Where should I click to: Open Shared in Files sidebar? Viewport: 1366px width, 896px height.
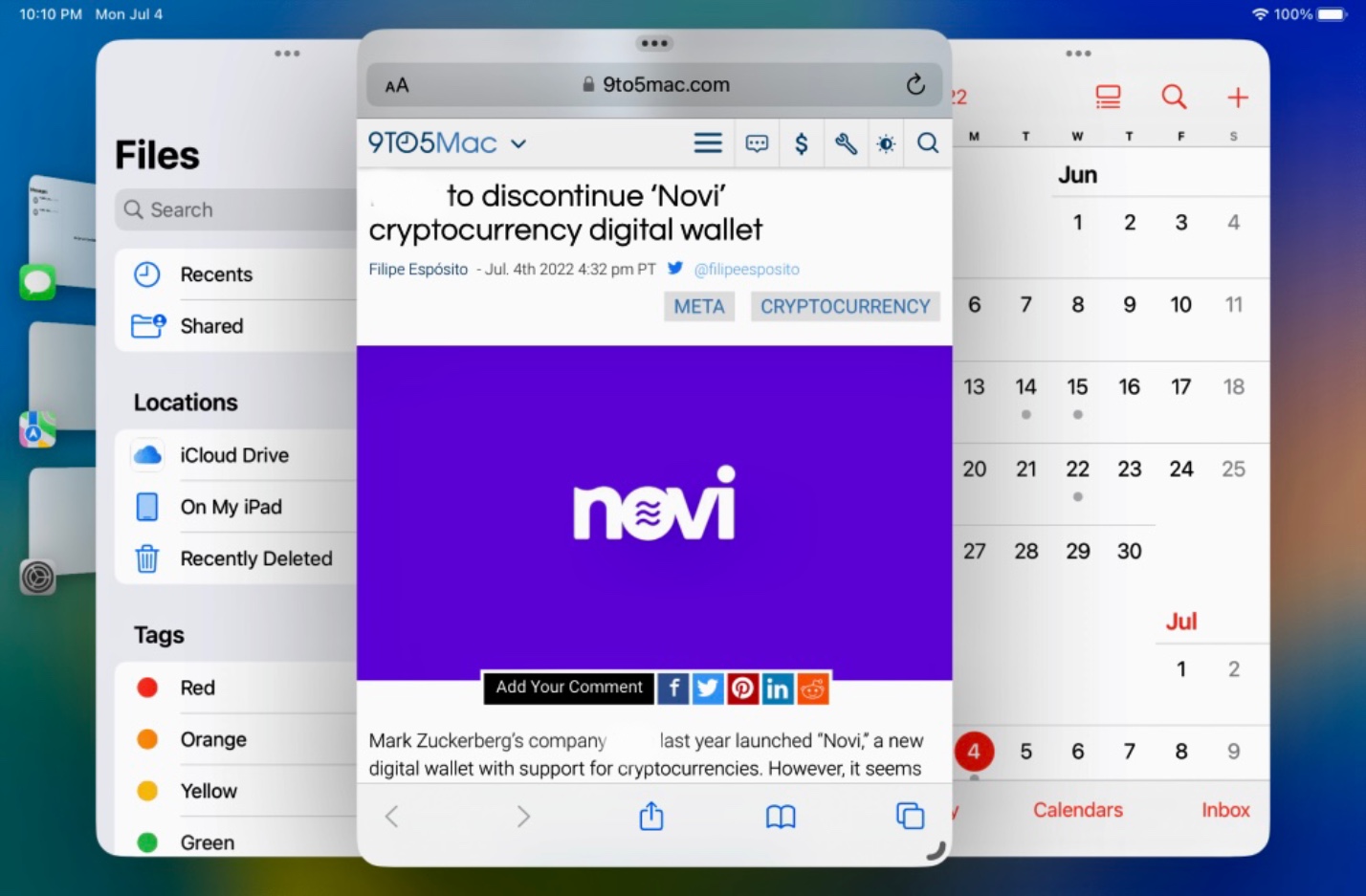236,326
